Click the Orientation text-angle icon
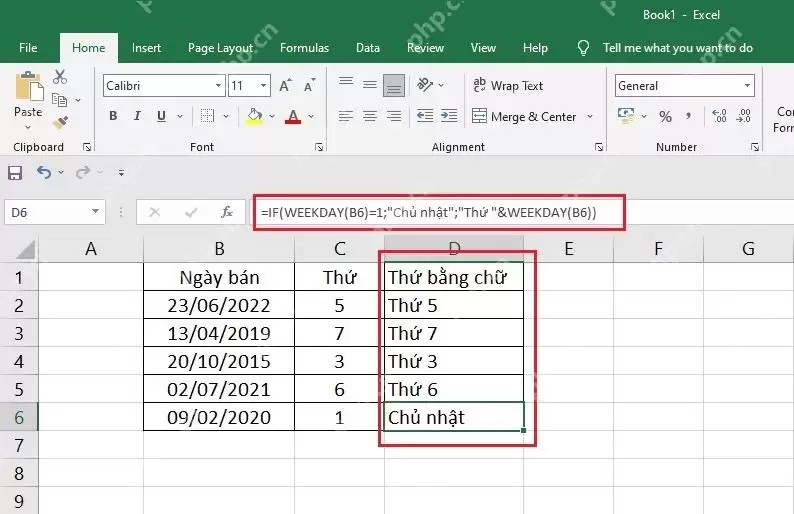794x514 pixels. [425, 85]
